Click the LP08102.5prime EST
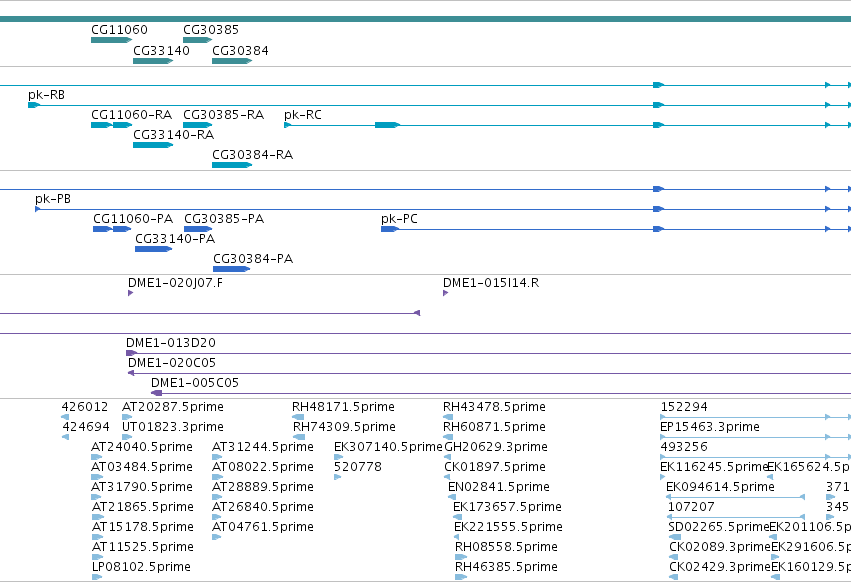 coord(141,567)
